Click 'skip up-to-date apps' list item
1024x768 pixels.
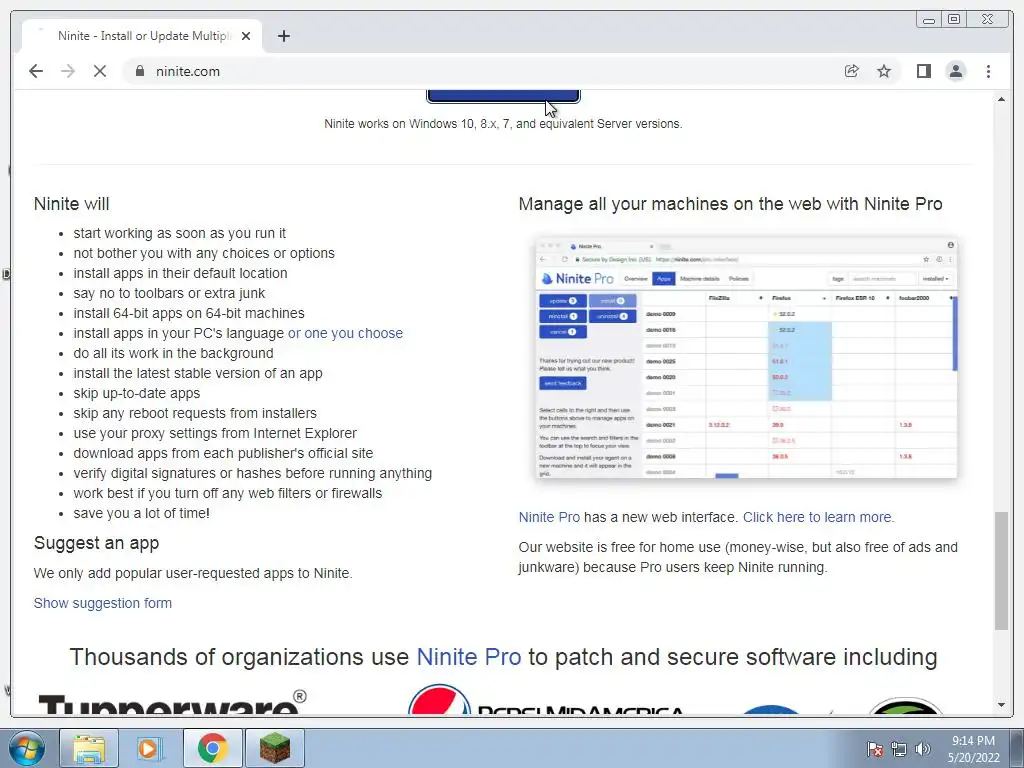click(136, 393)
